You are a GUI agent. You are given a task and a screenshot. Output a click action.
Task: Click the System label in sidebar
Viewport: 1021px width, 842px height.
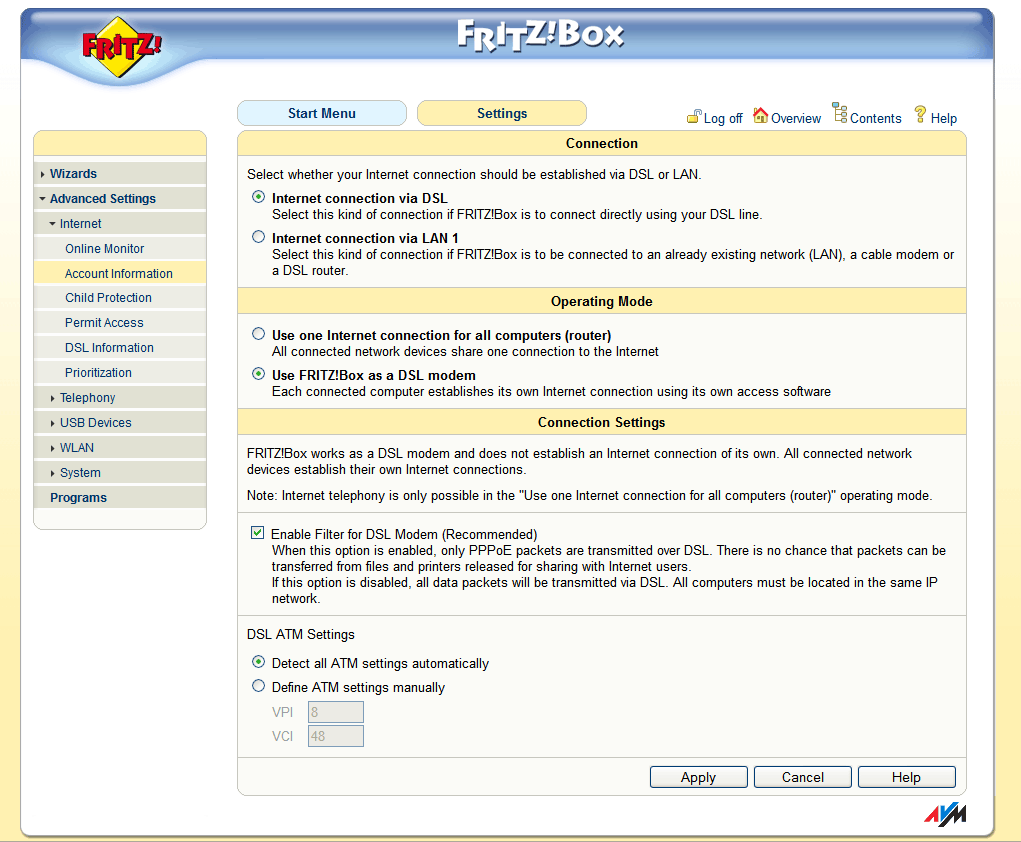coord(80,473)
